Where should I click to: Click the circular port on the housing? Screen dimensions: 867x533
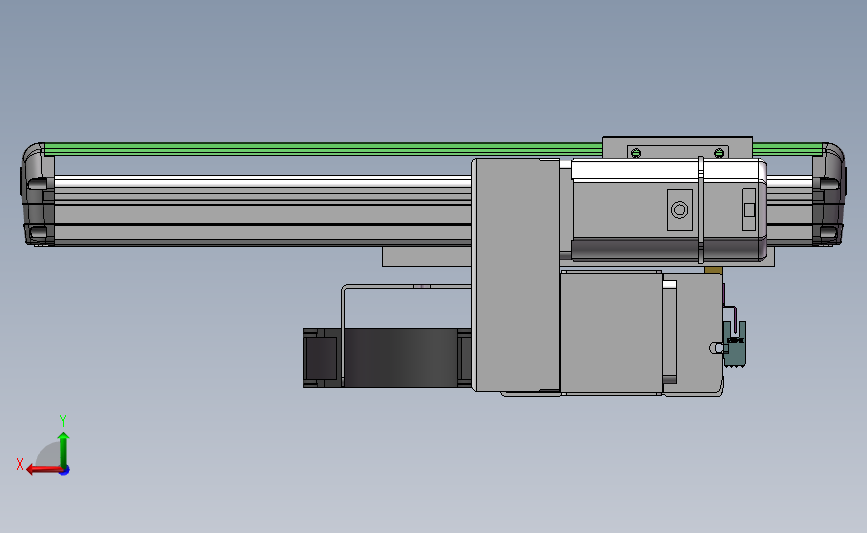coord(680,210)
